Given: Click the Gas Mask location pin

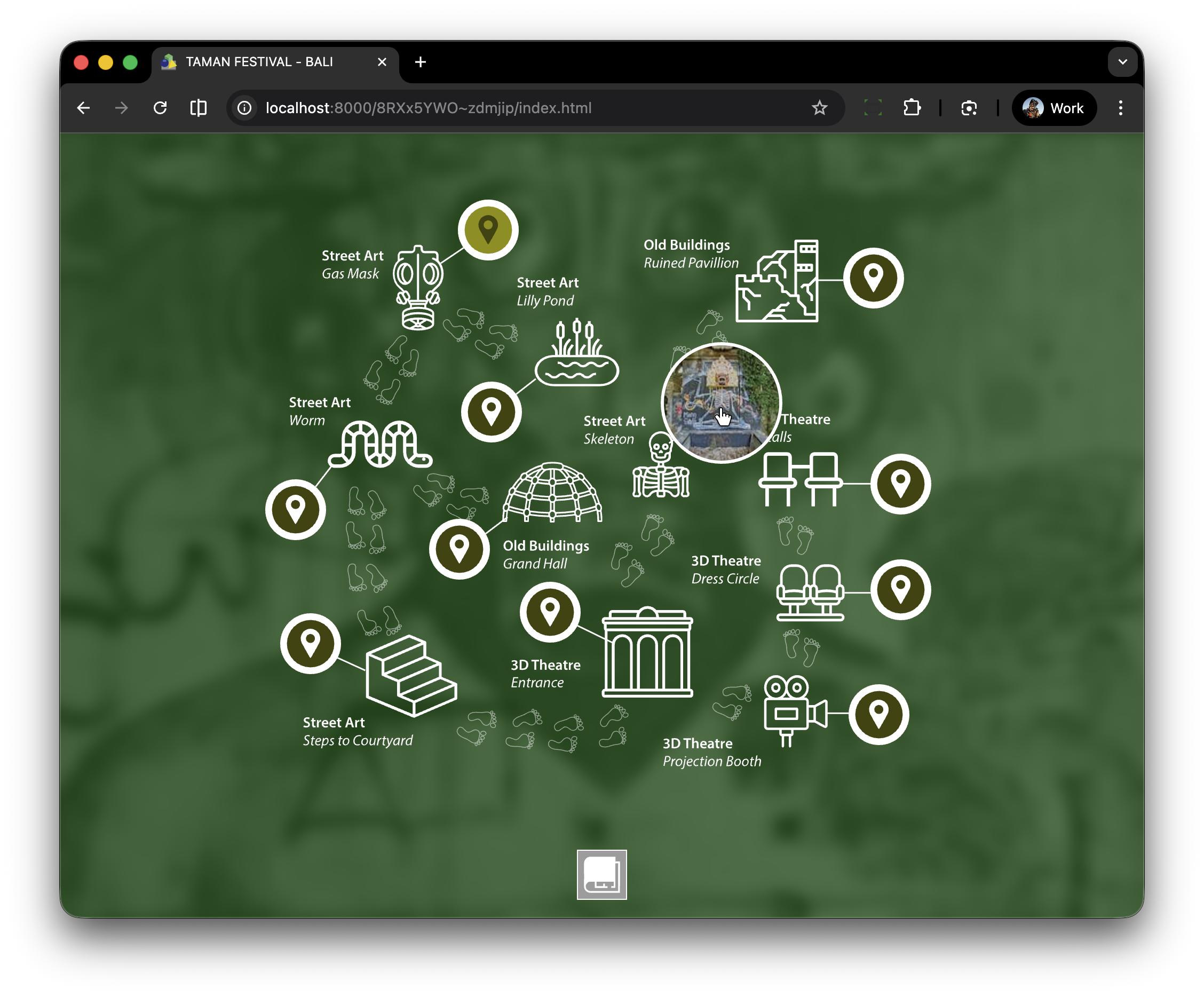Looking at the screenshot, I should pyautogui.click(x=488, y=230).
